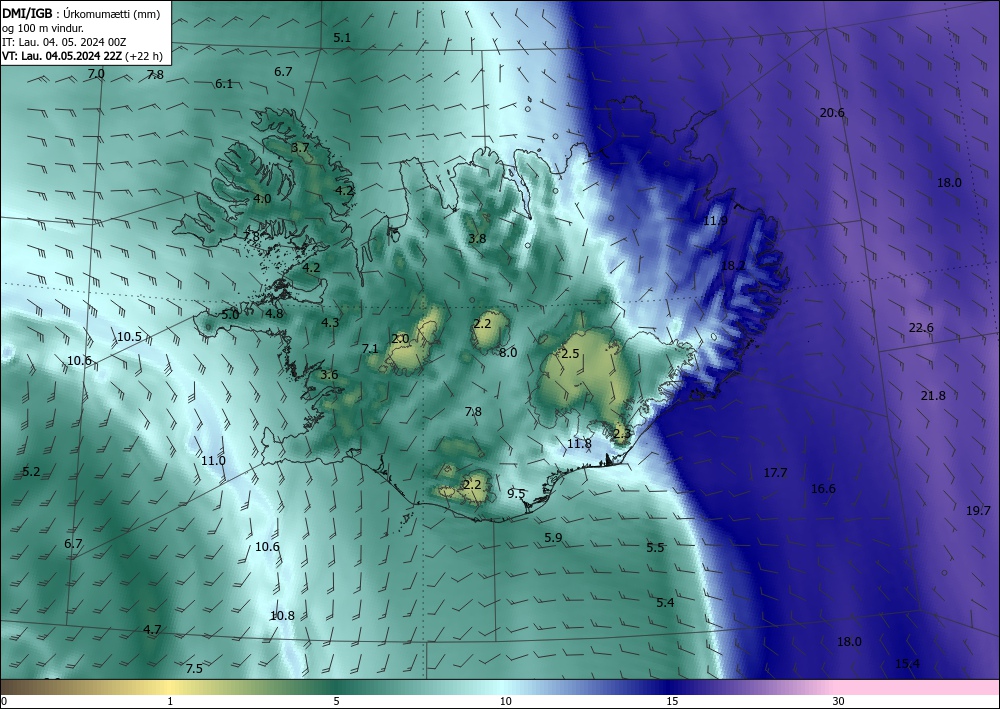Click the 4.7 value label
Image resolution: width=1000 pixels, height=709 pixels.
(152, 629)
